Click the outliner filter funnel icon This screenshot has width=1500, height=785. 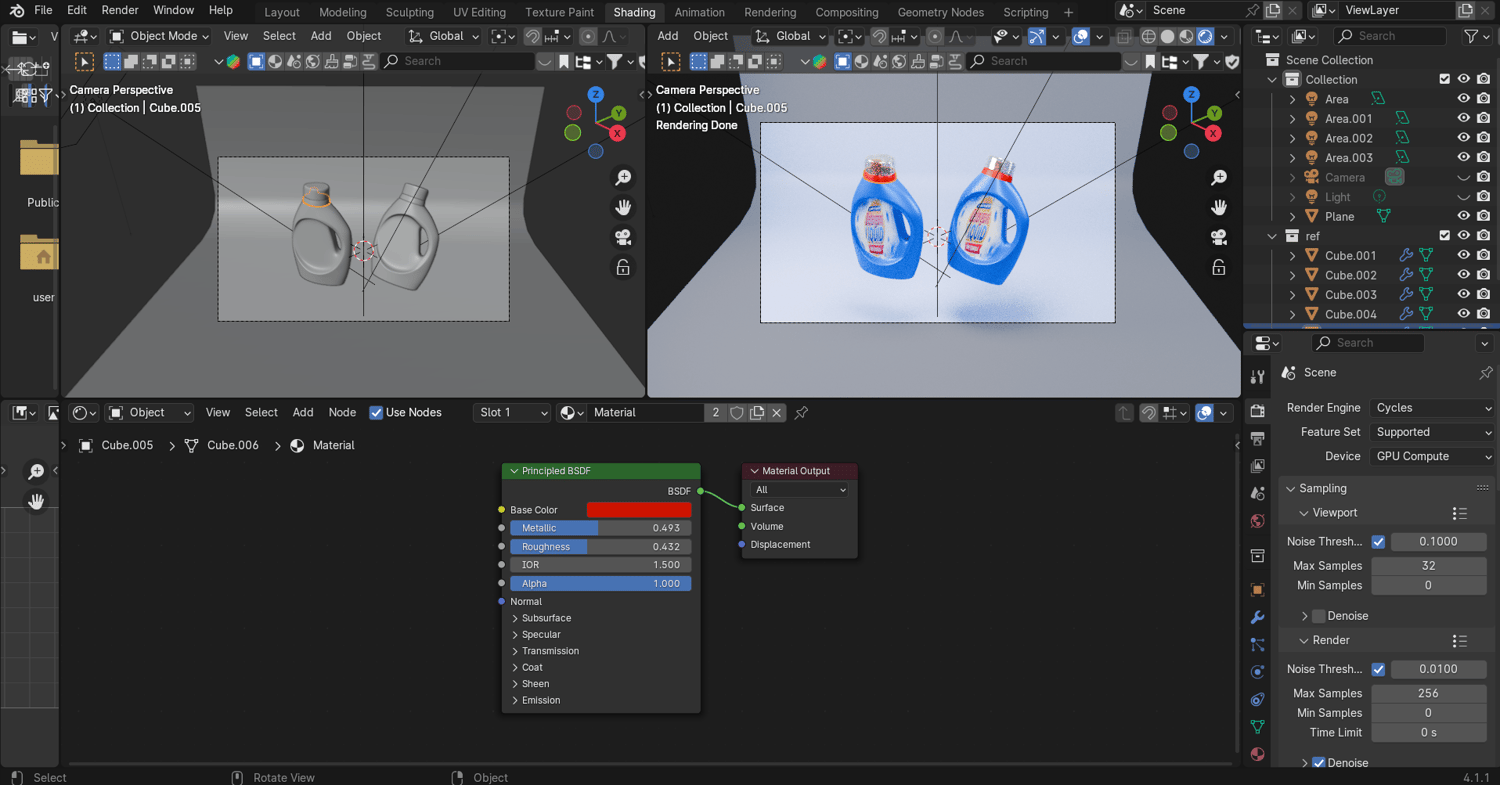click(1471, 36)
